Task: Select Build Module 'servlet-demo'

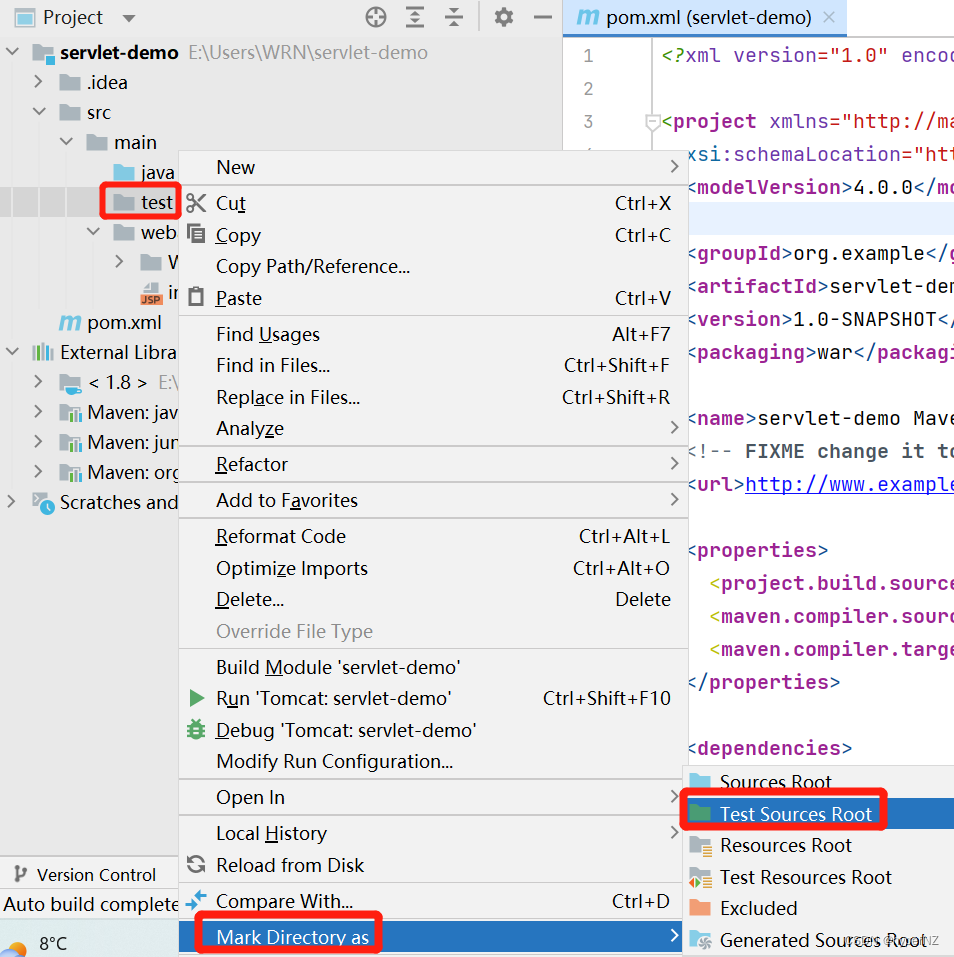Action: [433, 667]
